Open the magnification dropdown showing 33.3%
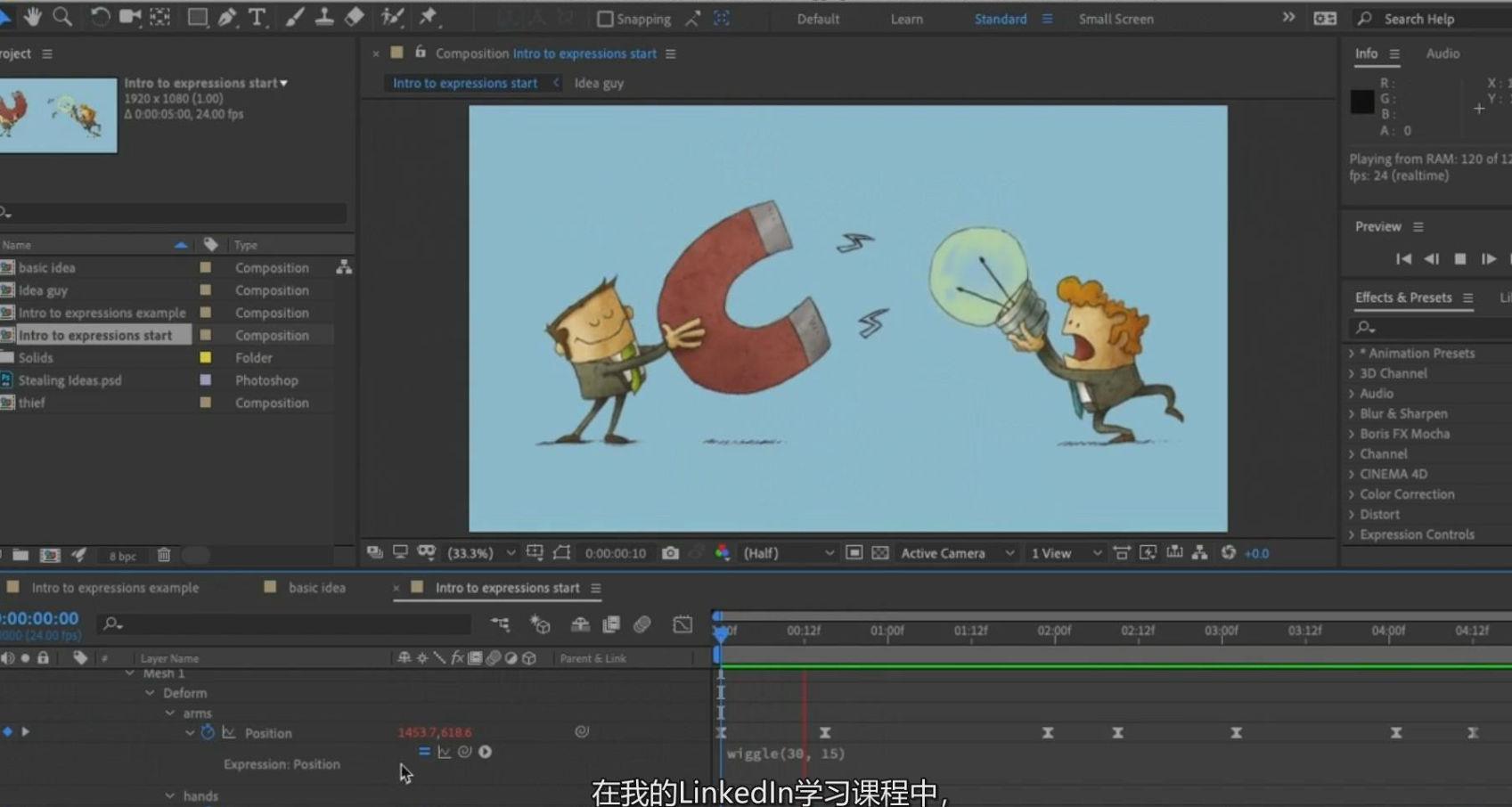Viewport: 1512px width, 807px height. point(481,553)
